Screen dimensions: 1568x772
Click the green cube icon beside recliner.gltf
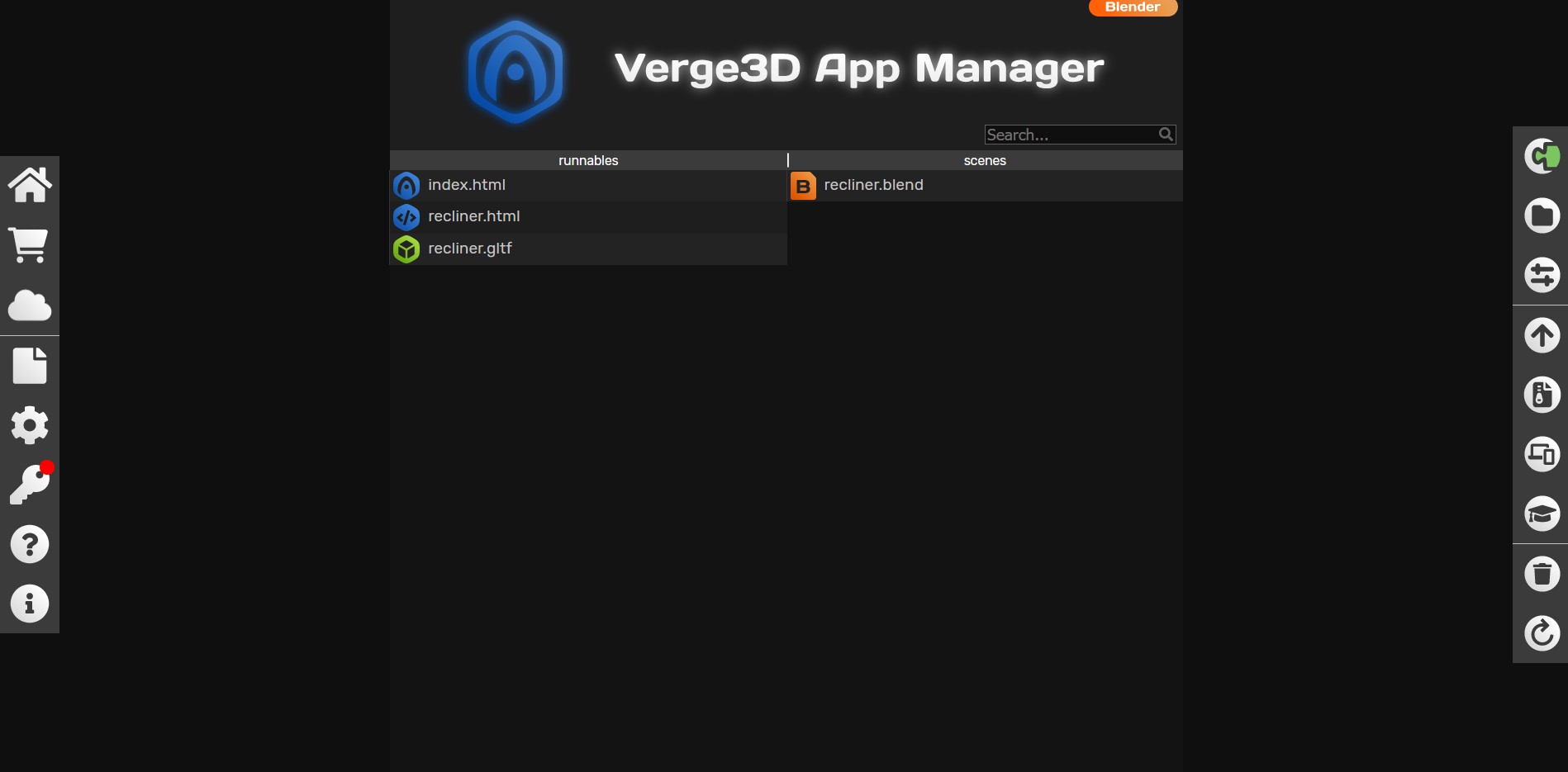406,249
